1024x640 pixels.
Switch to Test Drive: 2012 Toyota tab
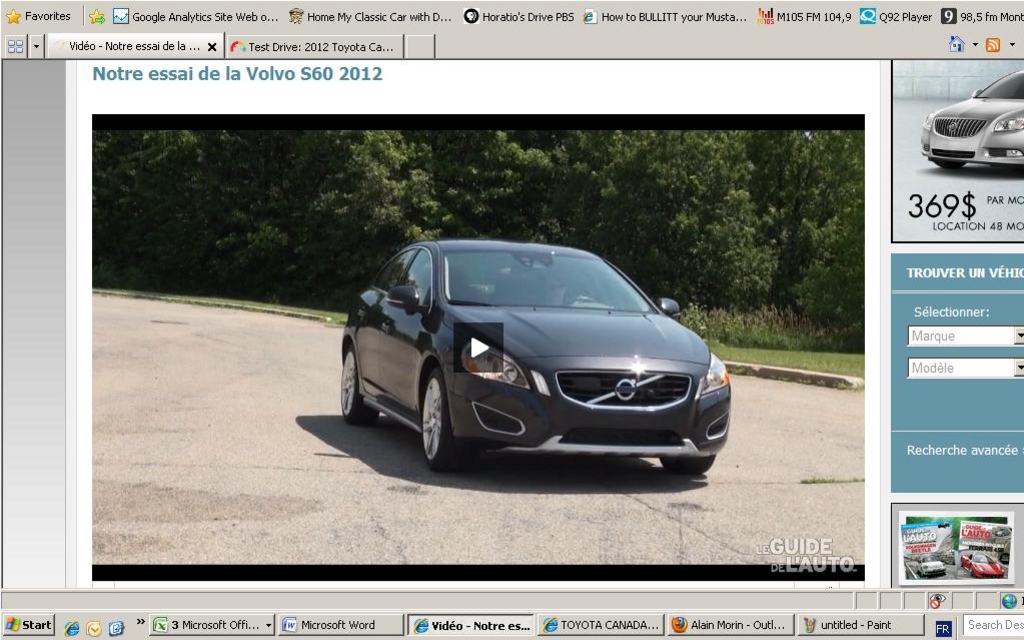[314, 47]
